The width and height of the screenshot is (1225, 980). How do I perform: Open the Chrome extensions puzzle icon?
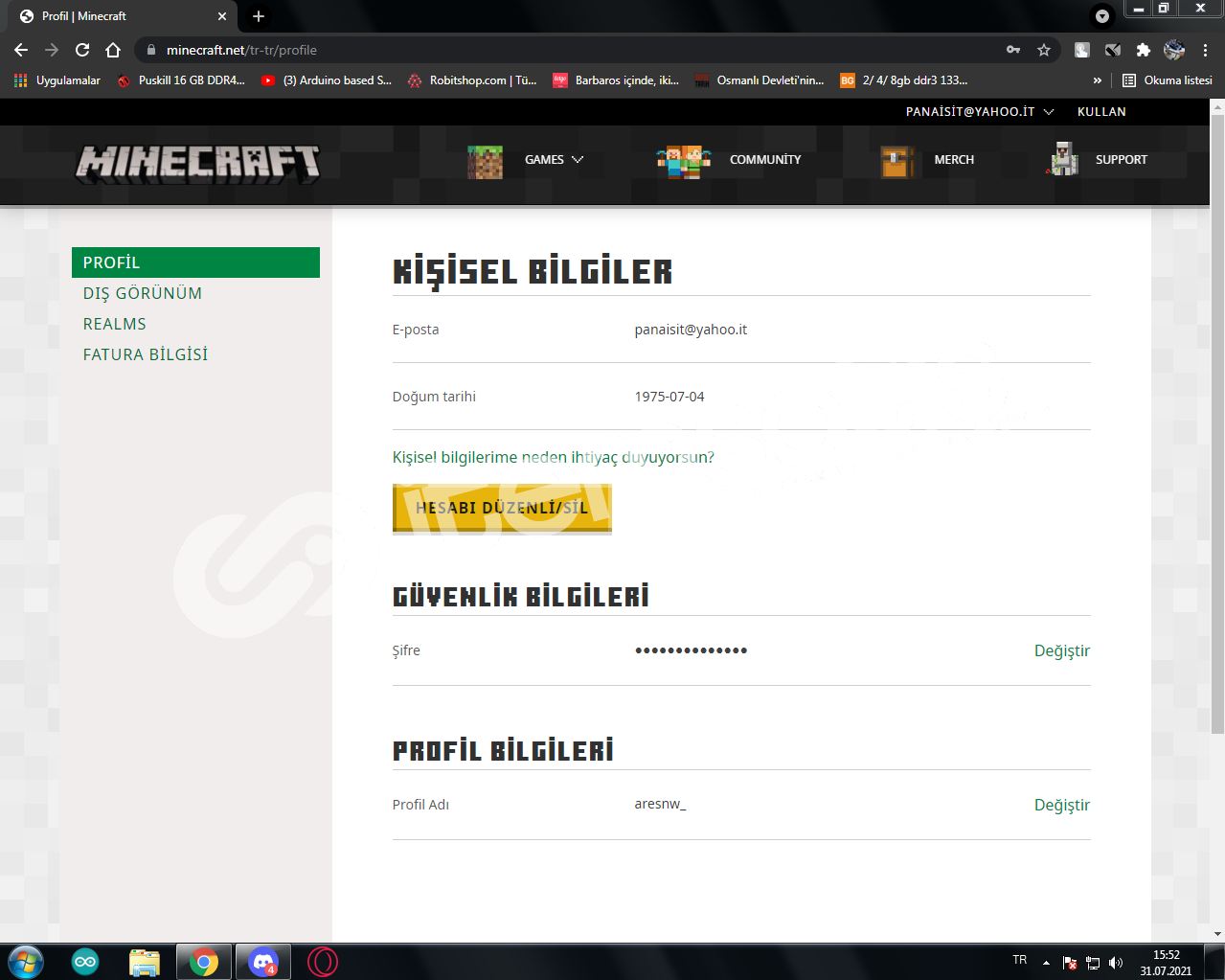1143,50
